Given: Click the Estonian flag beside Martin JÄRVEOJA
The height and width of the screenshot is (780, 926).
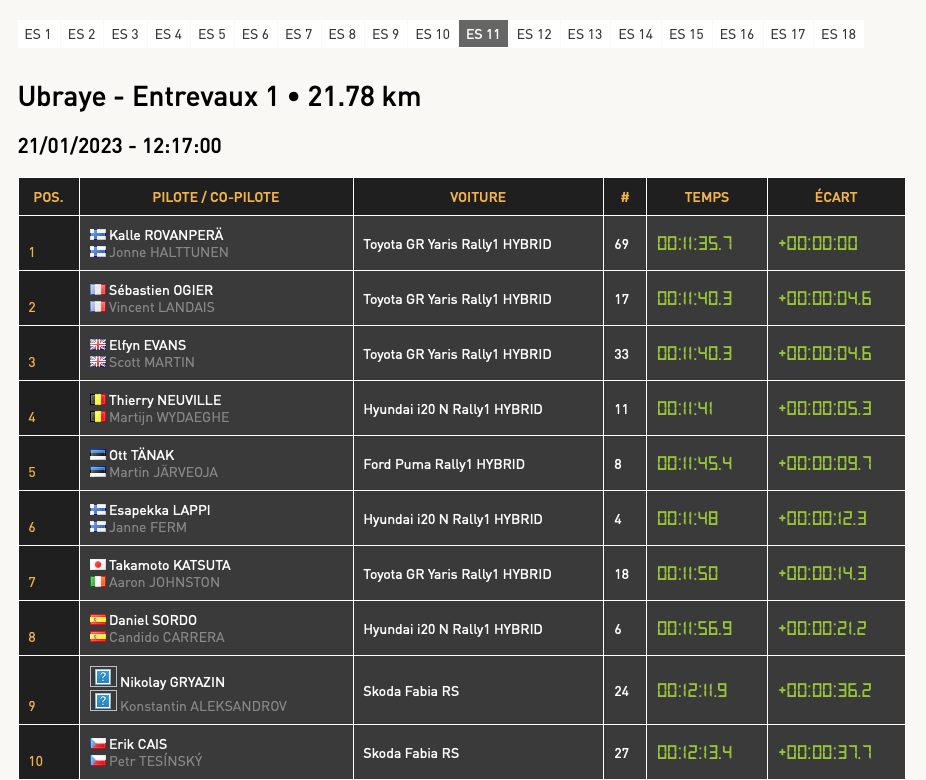Looking at the screenshot, I should pyautogui.click(x=98, y=471).
